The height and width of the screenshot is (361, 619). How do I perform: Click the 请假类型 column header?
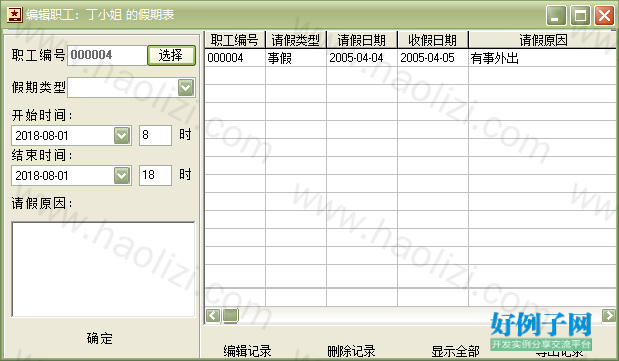(296, 40)
